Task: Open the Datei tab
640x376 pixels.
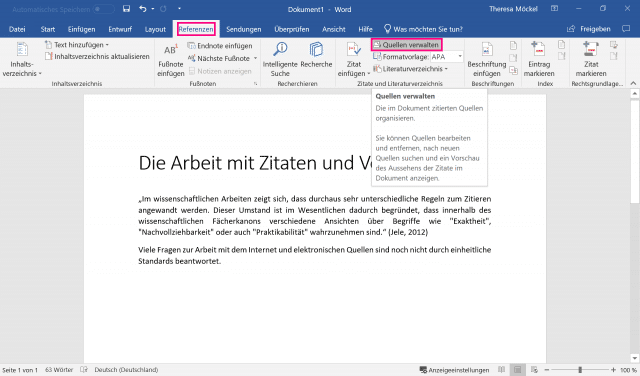Action: coord(17,29)
